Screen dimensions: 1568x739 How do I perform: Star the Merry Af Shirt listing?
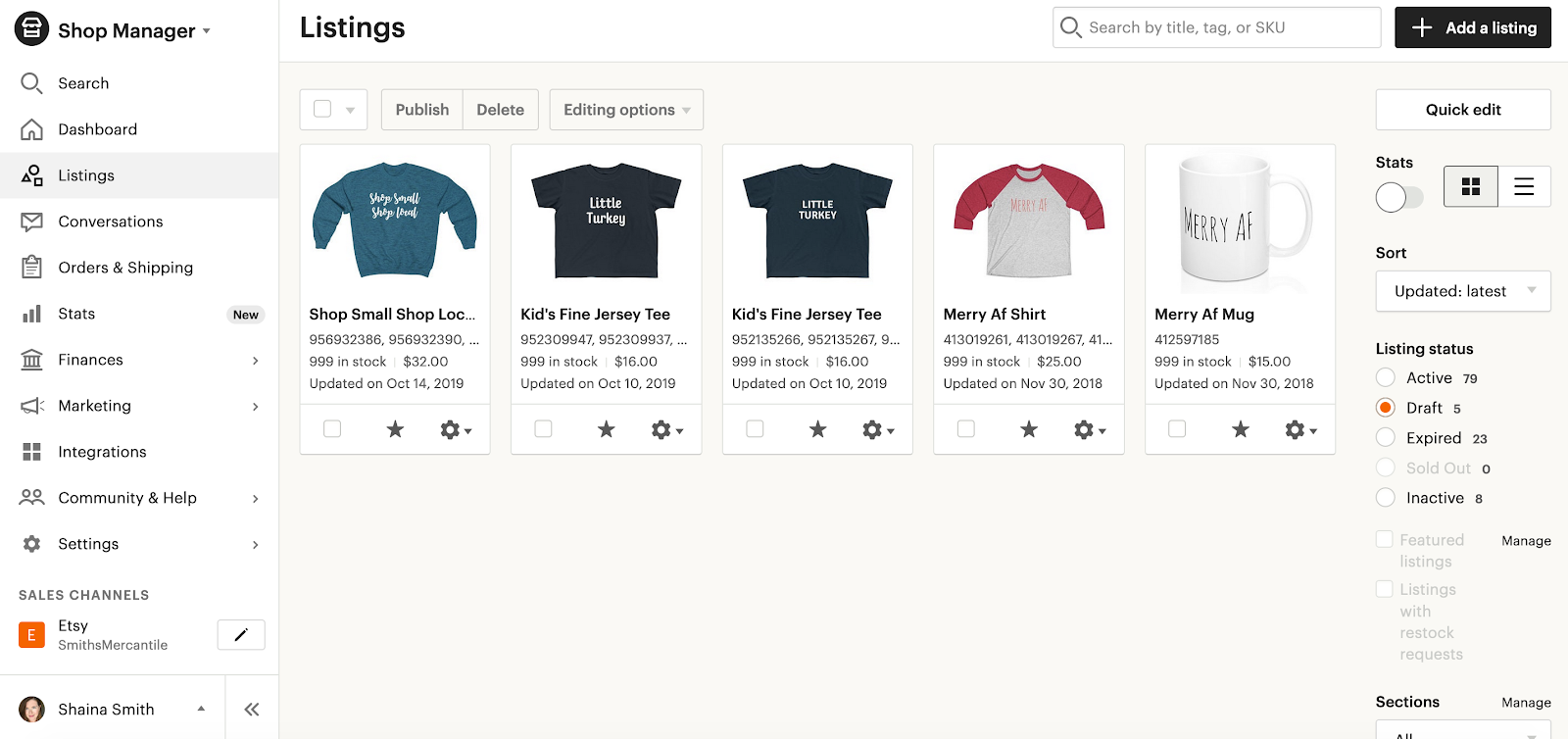(x=1029, y=429)
